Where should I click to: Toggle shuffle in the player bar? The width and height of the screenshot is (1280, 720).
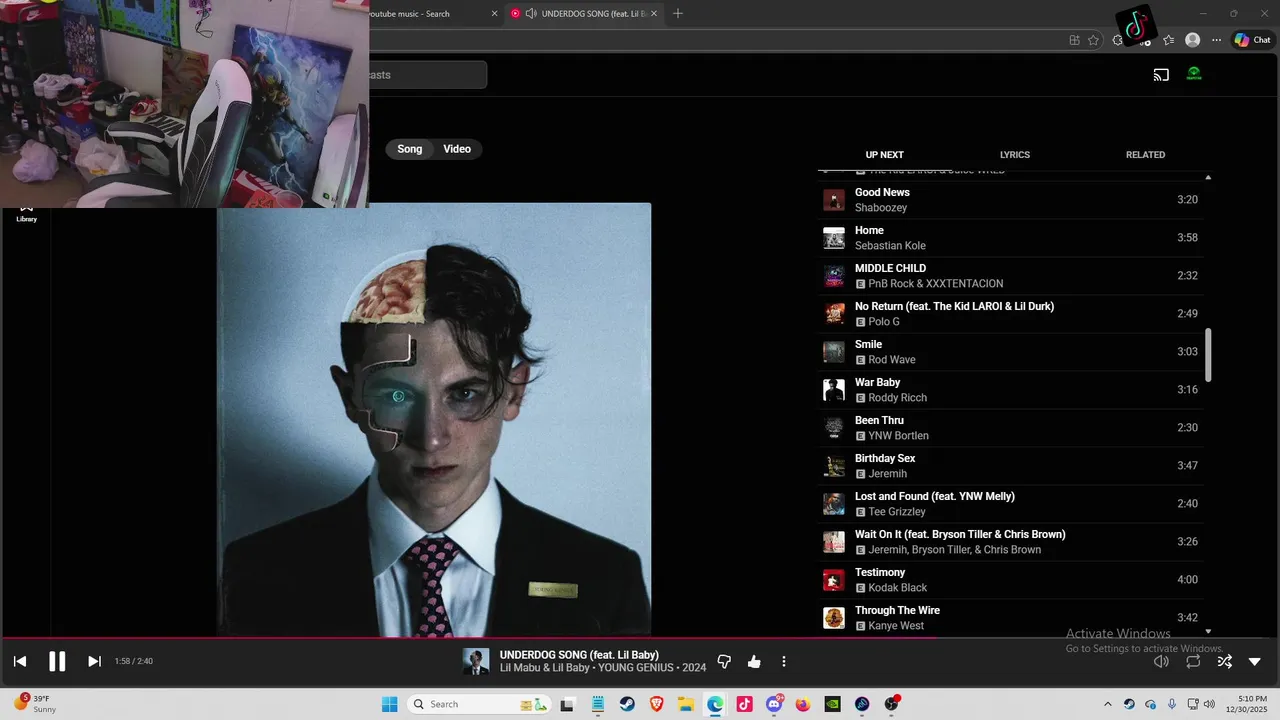tap(1224, 661)
